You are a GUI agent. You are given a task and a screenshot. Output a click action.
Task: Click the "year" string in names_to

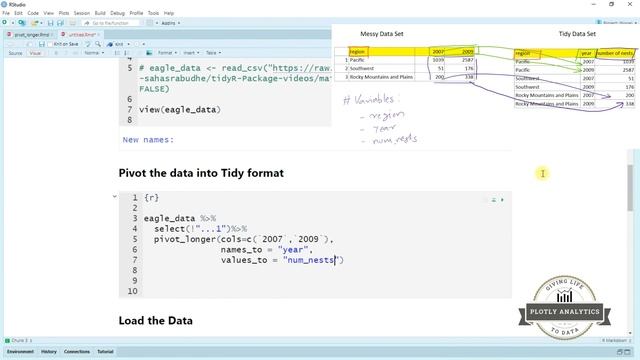click(x=293, y=250)
